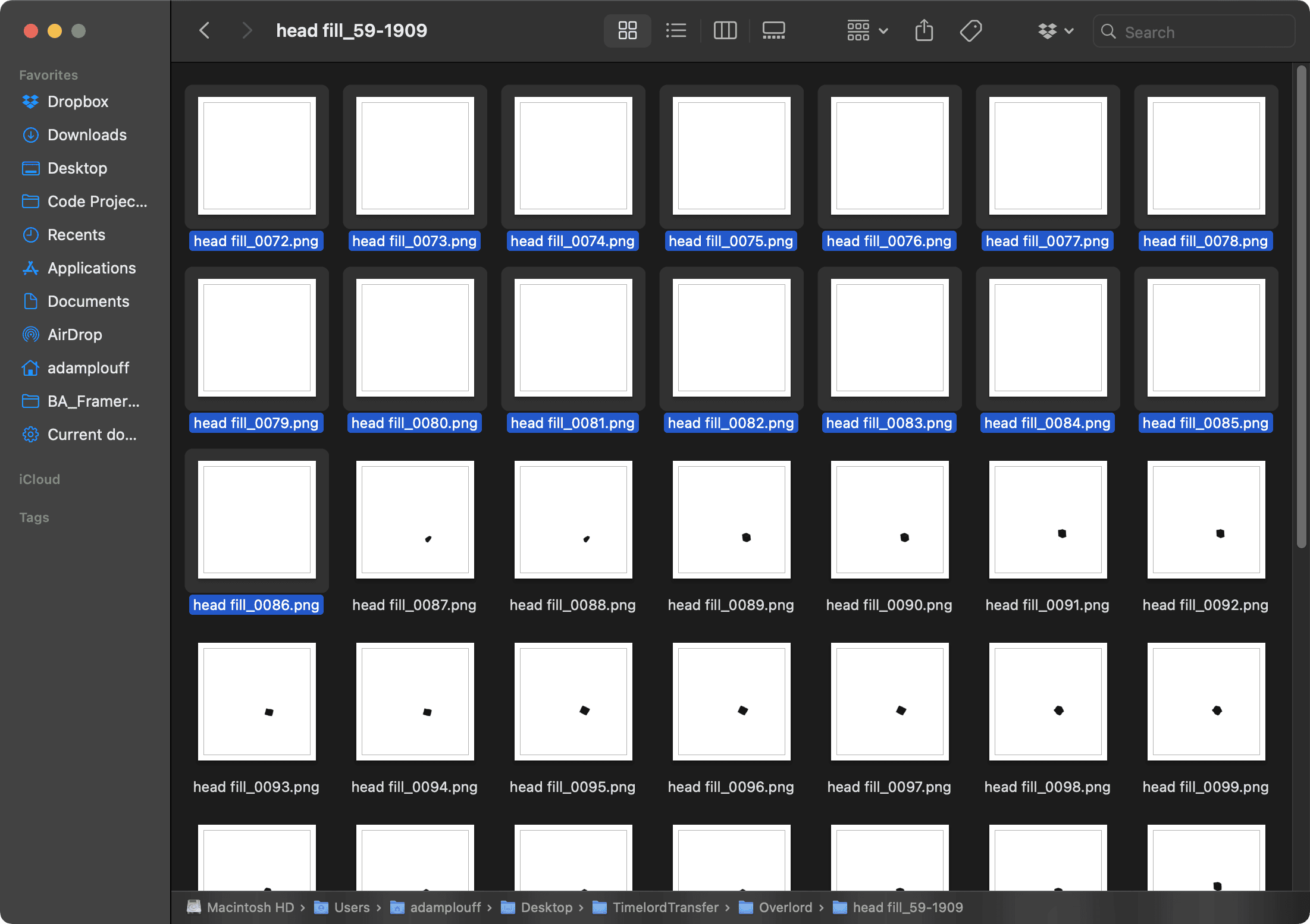This screenshot has width=1310, height=924.
Task: Select head fill_0089.png thumbnail
Action: pyautogui.click(x=731, y=520)
